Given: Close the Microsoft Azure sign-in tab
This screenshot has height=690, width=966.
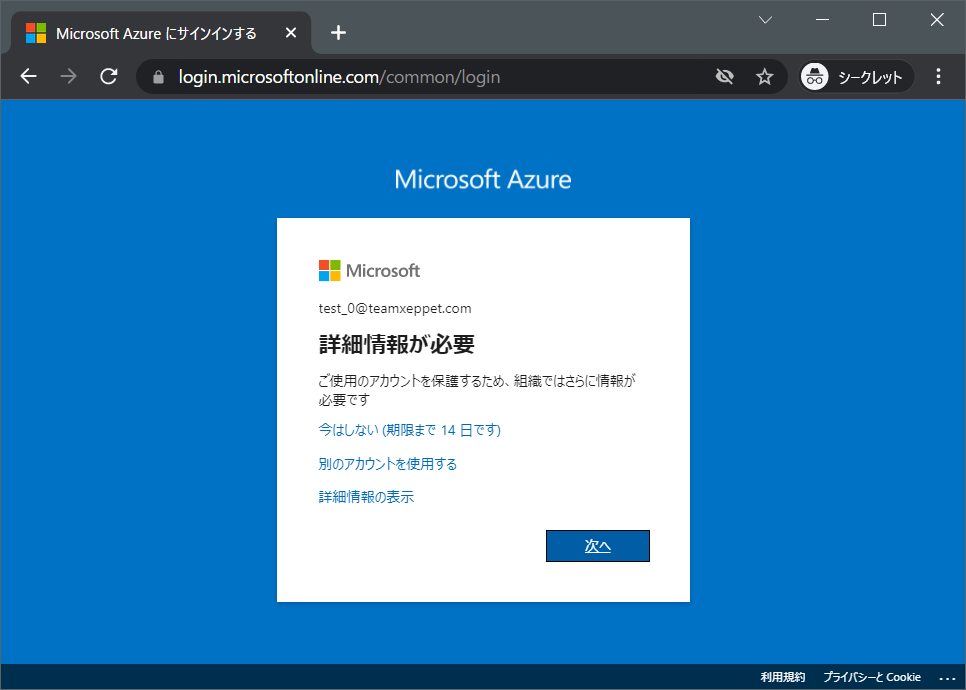Looking at the screenshot, I should click(291, 33).
